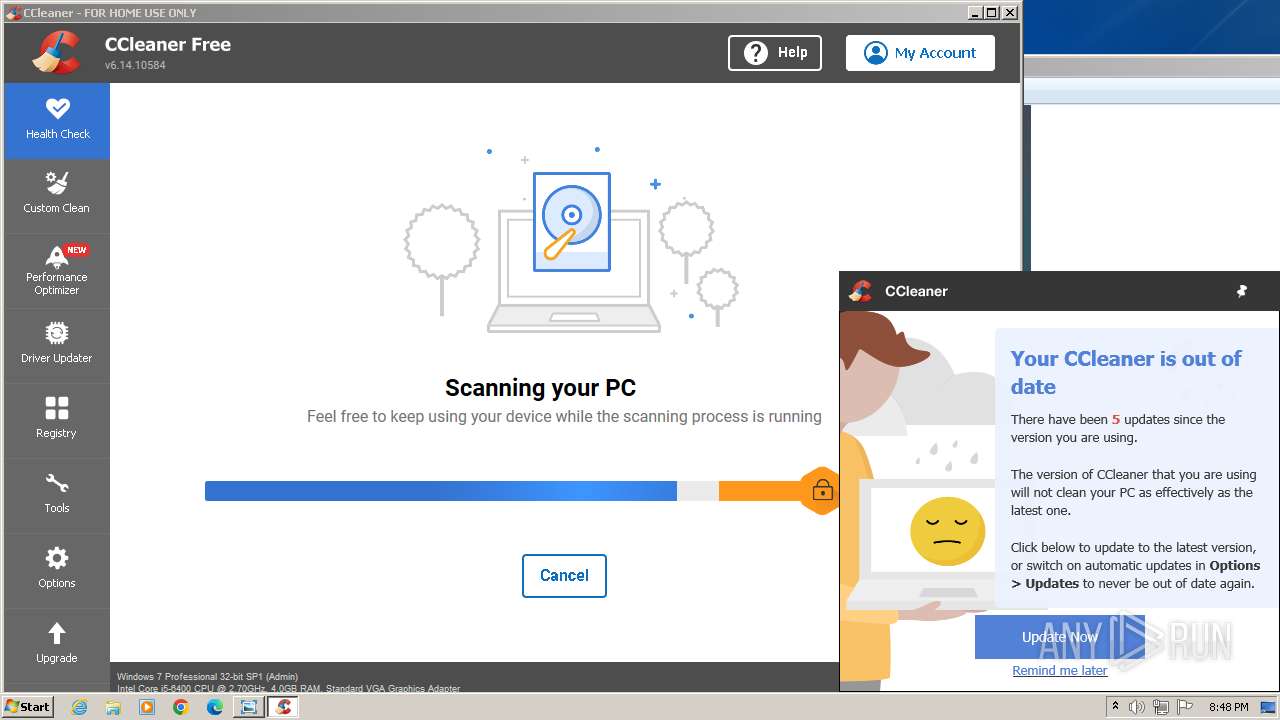Open media player from taskbar
The height and width of the screenshot is (720, 1280).
coord(147,707)
